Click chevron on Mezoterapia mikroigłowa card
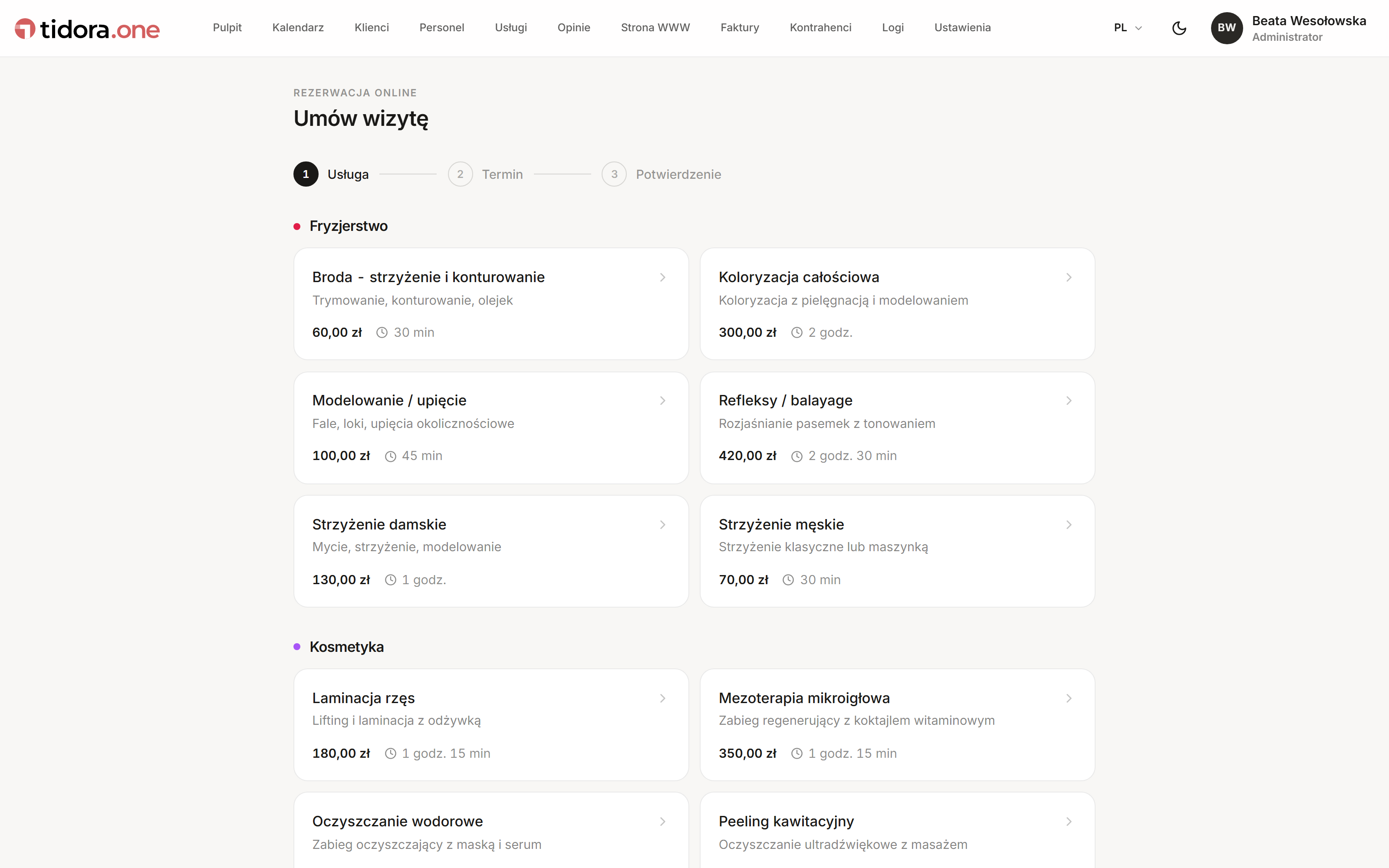Screen dimensions: 1389x868 pyautogui.click(x=1069, y=698)
